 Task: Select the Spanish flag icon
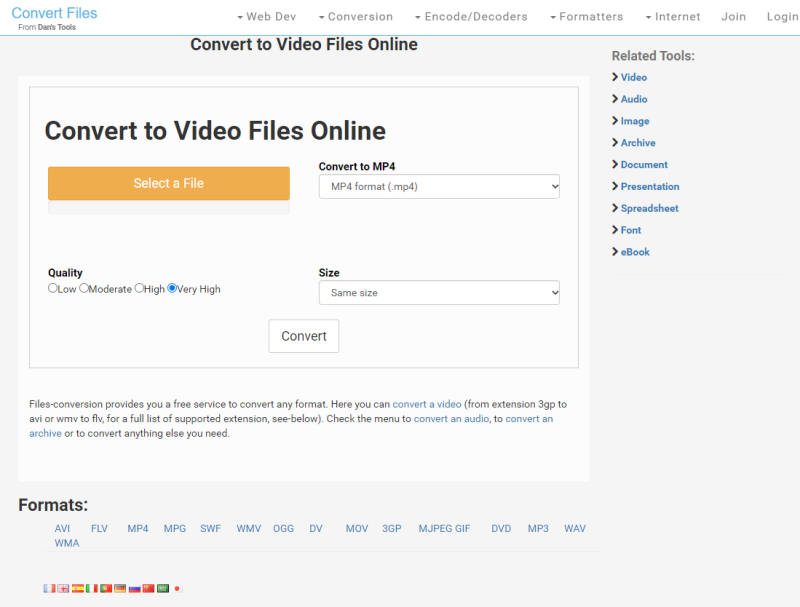coord(78,588)
